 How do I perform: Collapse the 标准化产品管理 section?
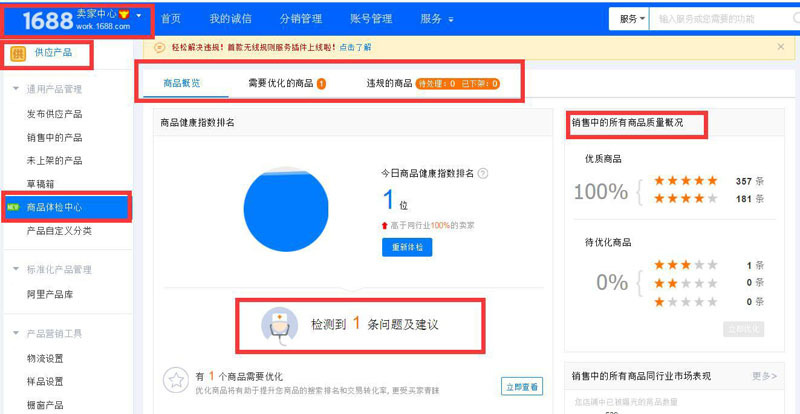tap(16, 269)
